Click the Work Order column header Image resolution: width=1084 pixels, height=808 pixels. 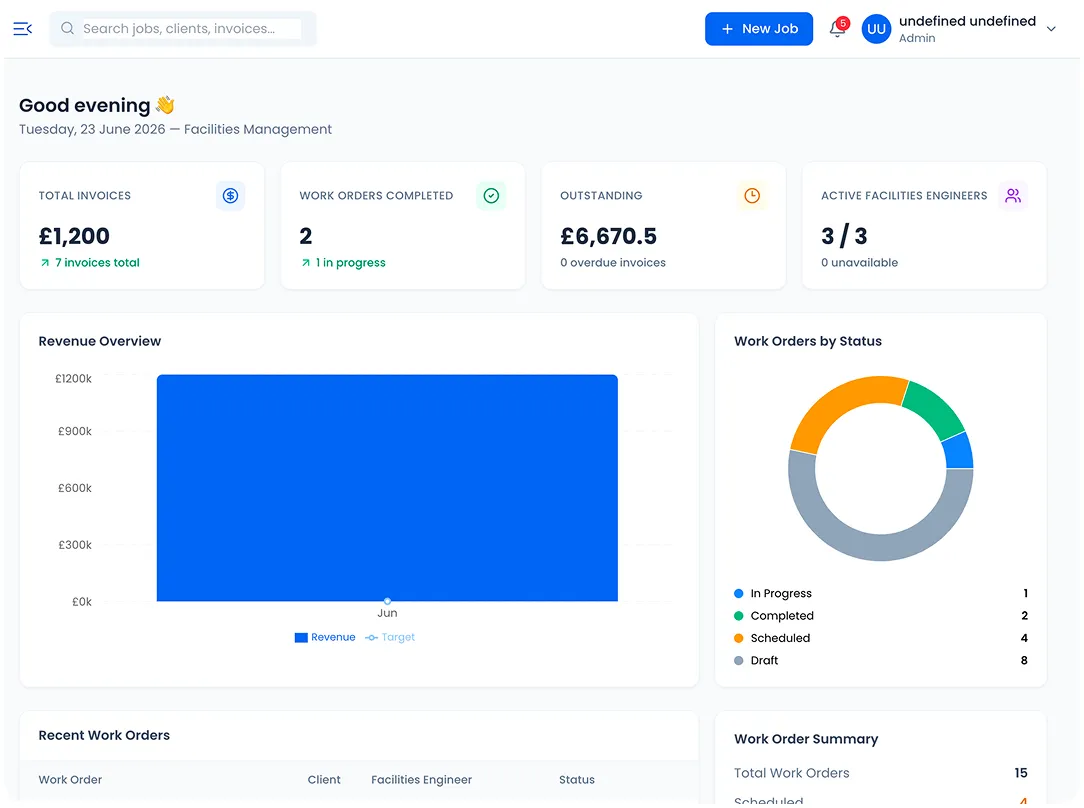tap(70, 780)
